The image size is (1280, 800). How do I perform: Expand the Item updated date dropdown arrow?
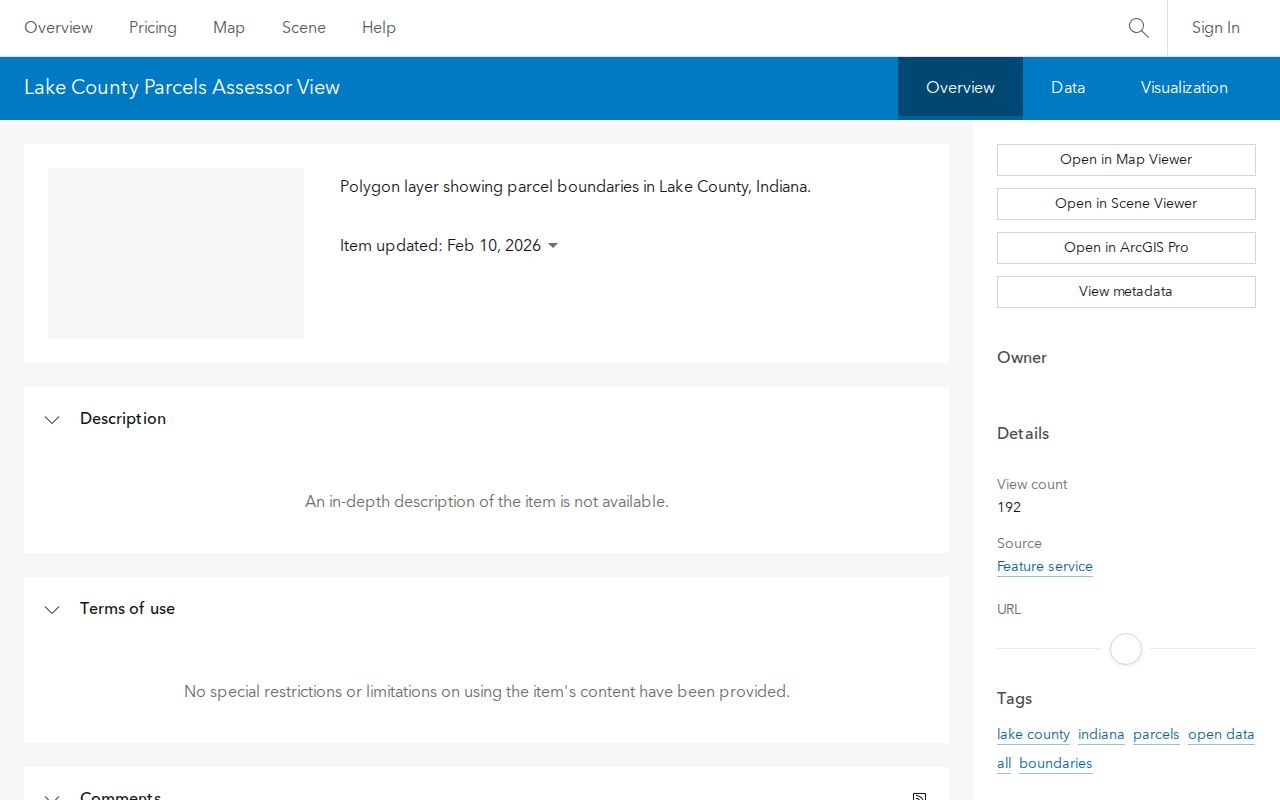pos(553,246)
